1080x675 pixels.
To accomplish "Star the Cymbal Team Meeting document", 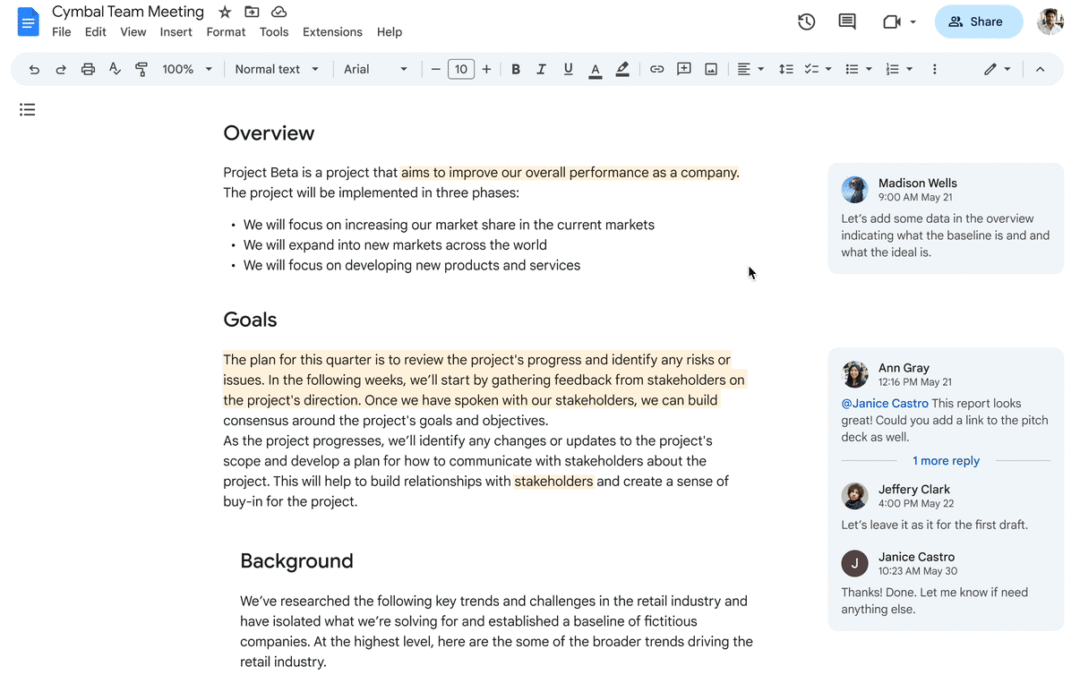I will coord(225,12).
